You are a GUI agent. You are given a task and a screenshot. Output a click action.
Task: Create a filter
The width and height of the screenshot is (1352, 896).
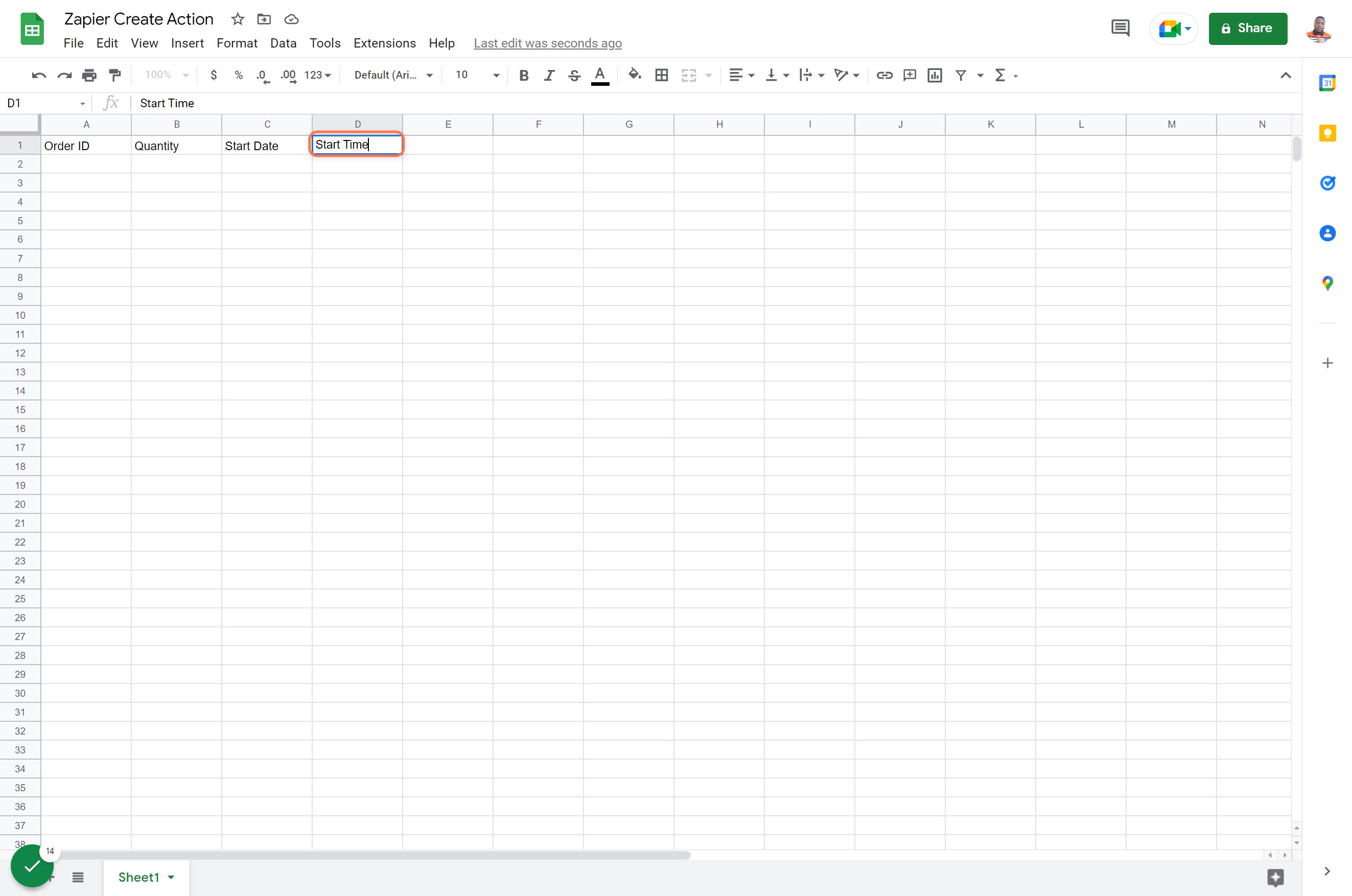961,75
